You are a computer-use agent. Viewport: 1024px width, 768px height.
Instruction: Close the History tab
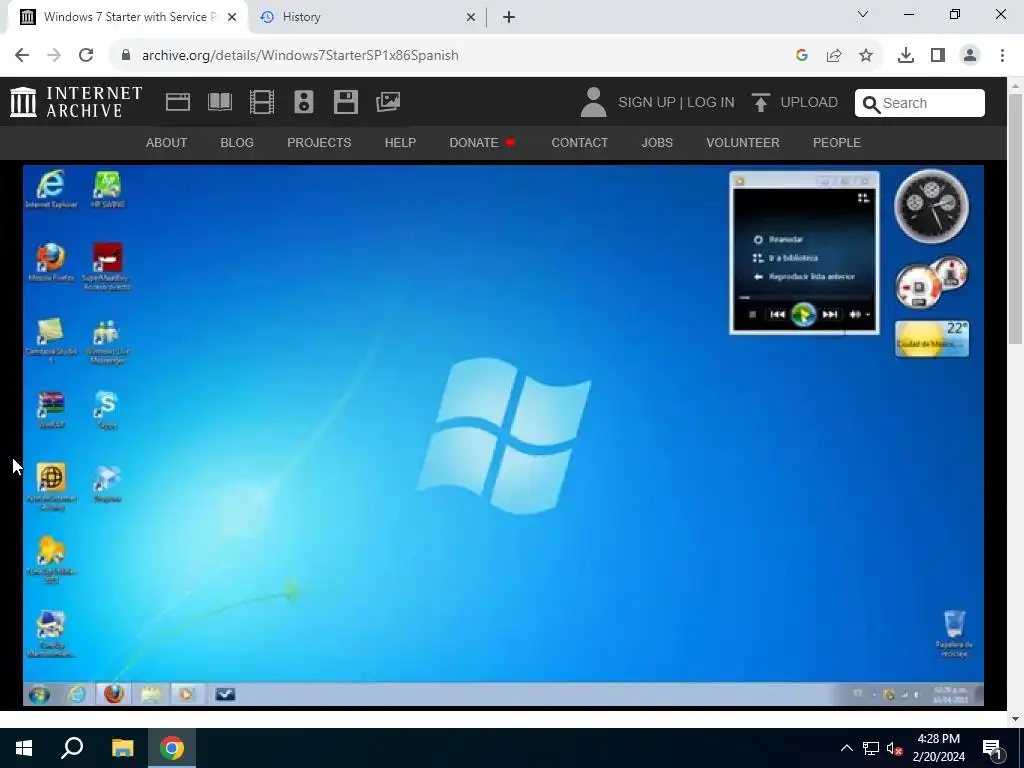[471, 17]
